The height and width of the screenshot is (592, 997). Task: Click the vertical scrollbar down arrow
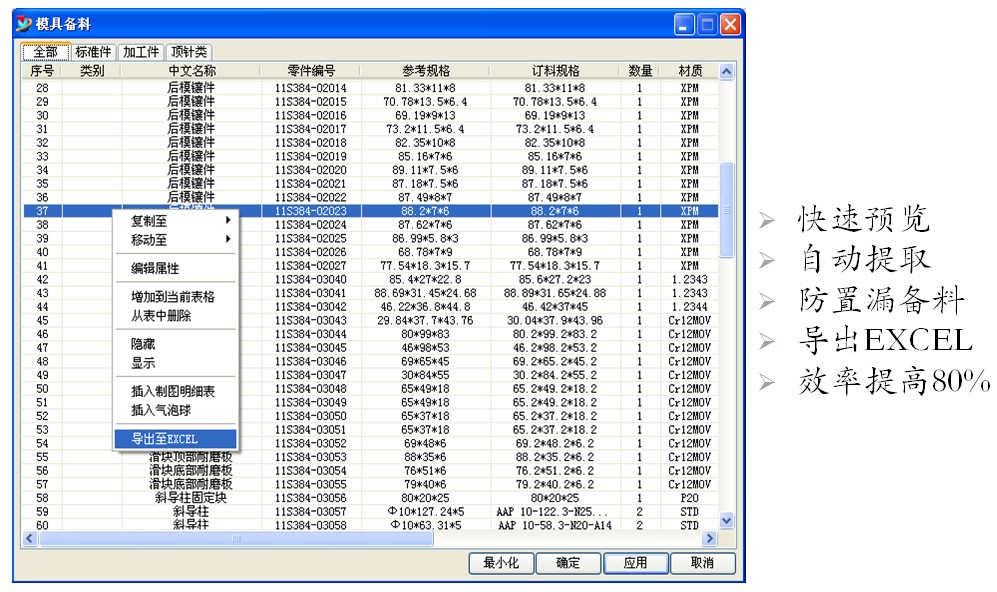(727, 522)
